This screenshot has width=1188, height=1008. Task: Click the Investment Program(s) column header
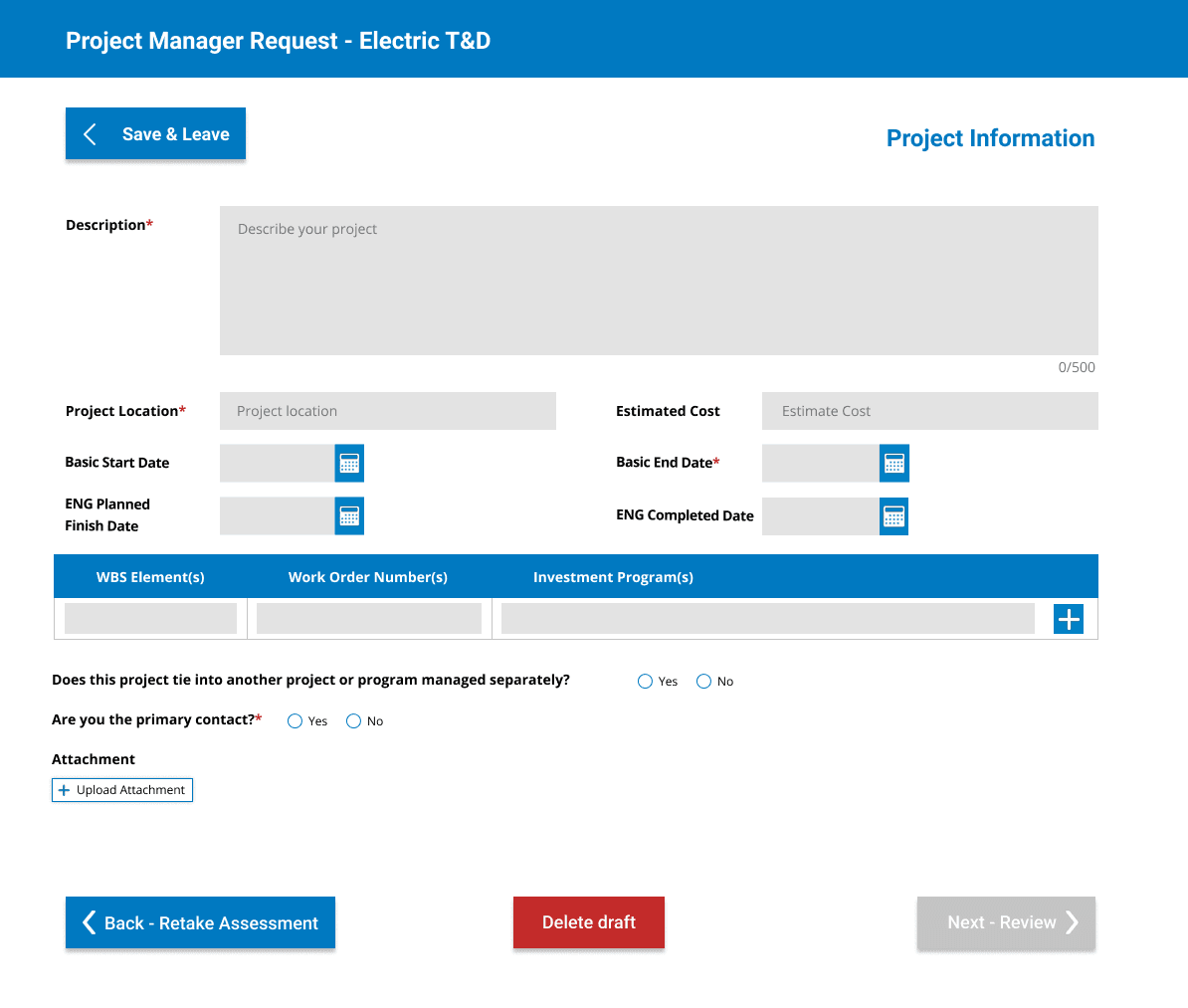click(x=613, y=577)
